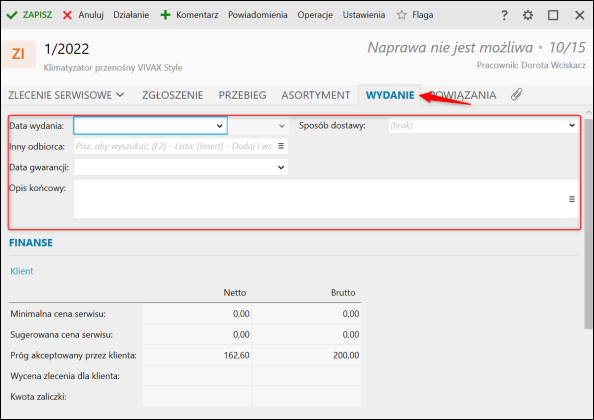Click the Klient link under FINANSE
The width and height of the screenshot is (594, 420).
pos(22,271)
